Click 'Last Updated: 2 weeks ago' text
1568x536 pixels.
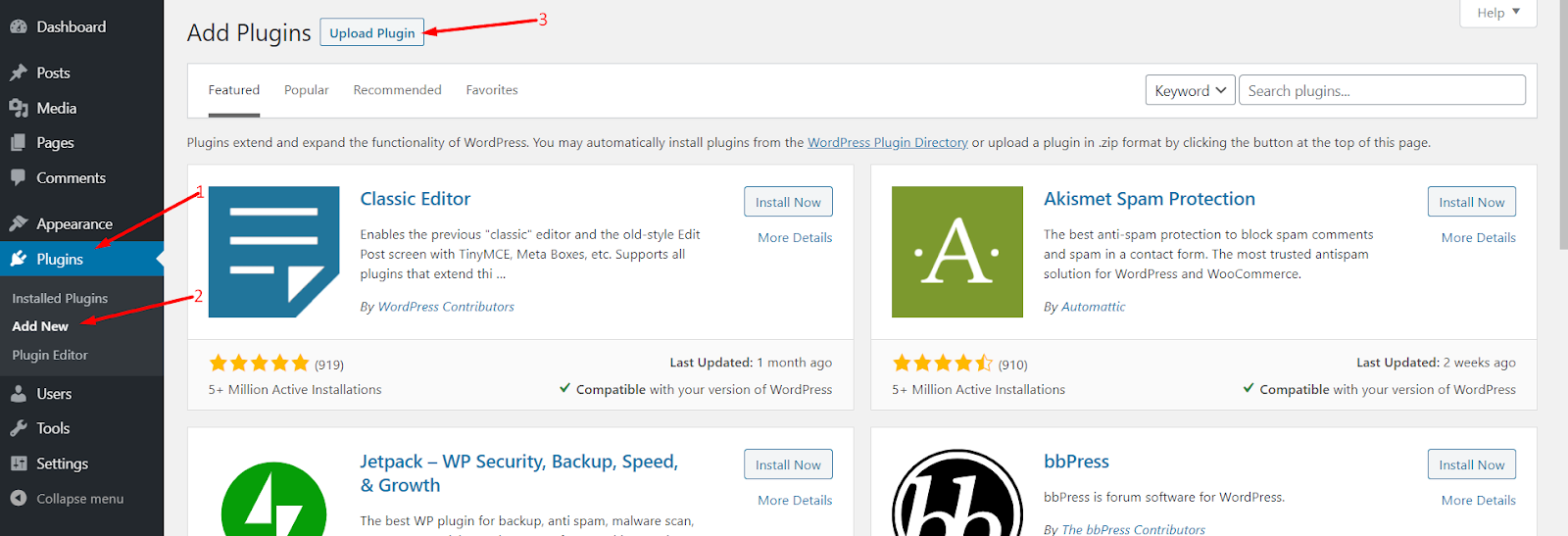pyautogui.click(x=1436, y=363)
